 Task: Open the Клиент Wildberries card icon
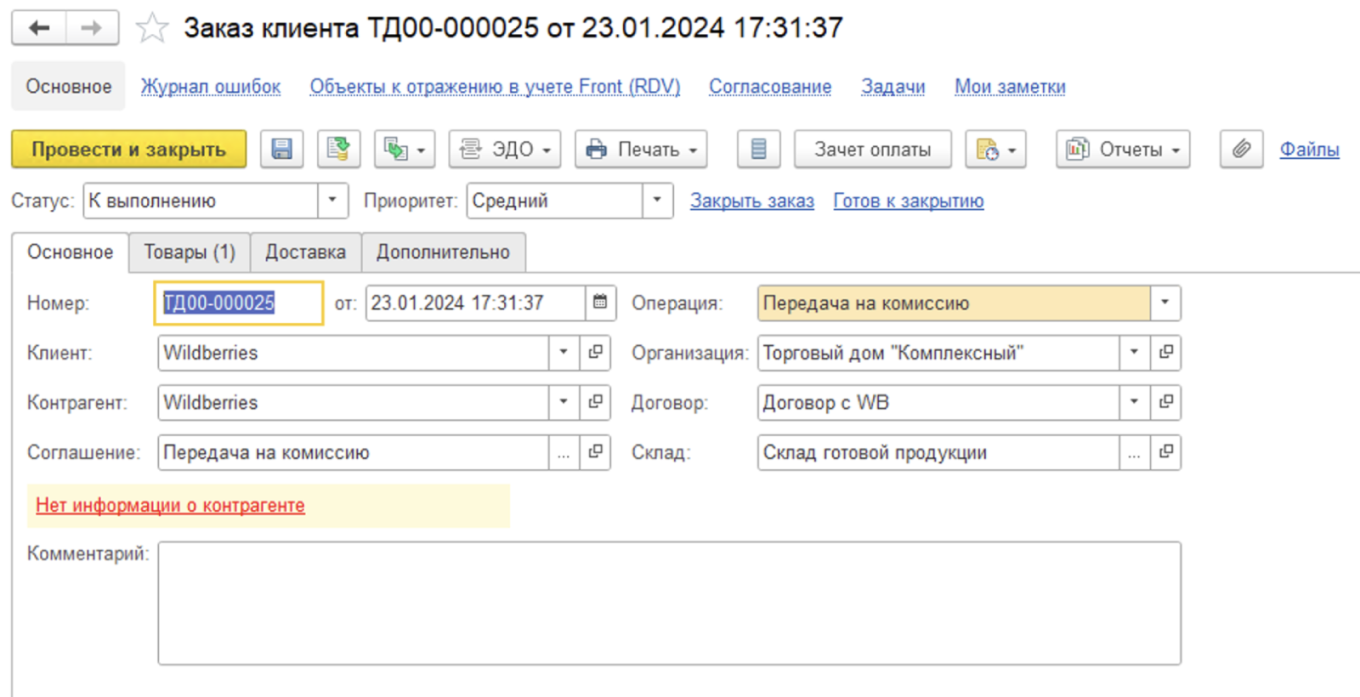click(596, 352)
